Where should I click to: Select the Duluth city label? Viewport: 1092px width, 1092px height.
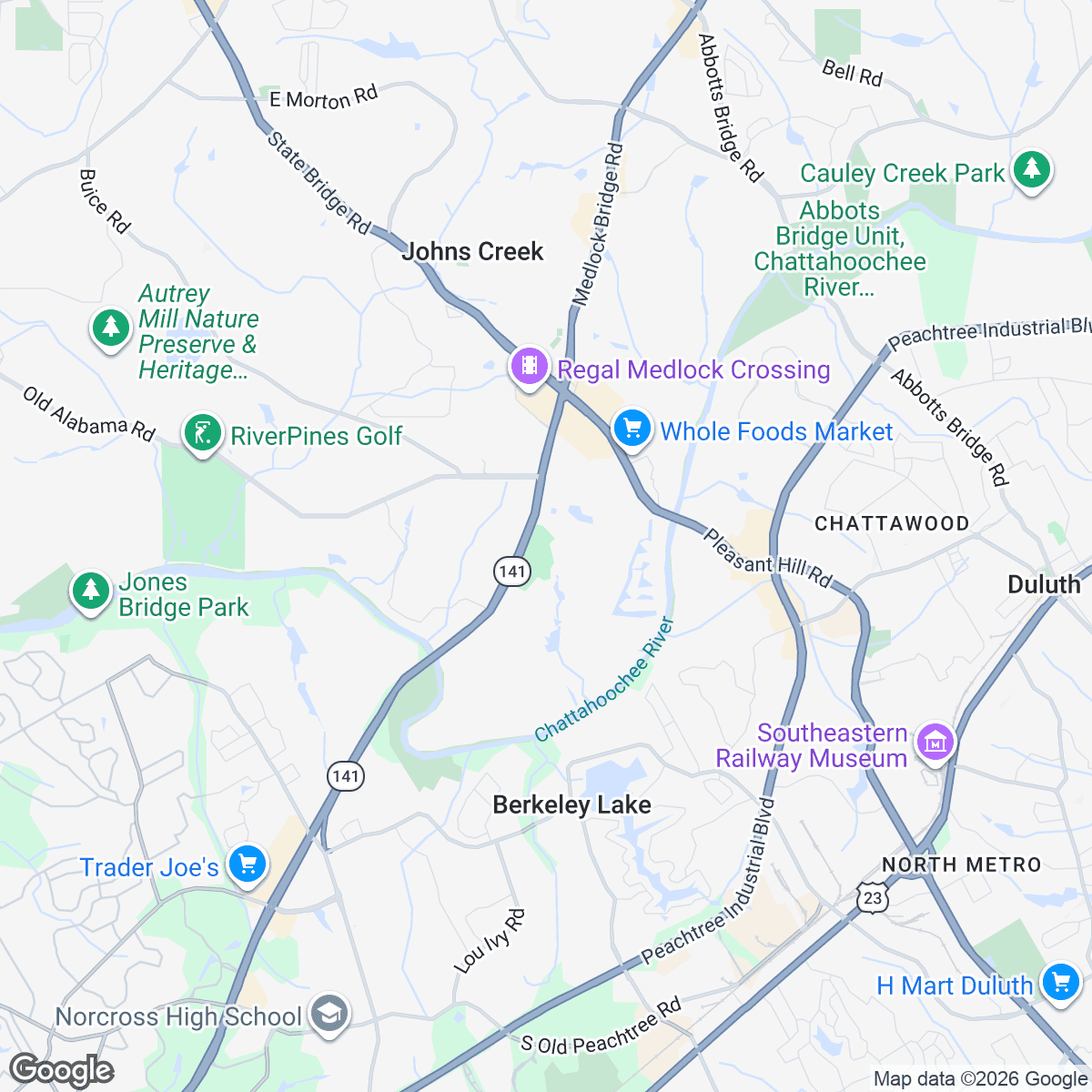pyautogui.click(x=1044, y=584)
